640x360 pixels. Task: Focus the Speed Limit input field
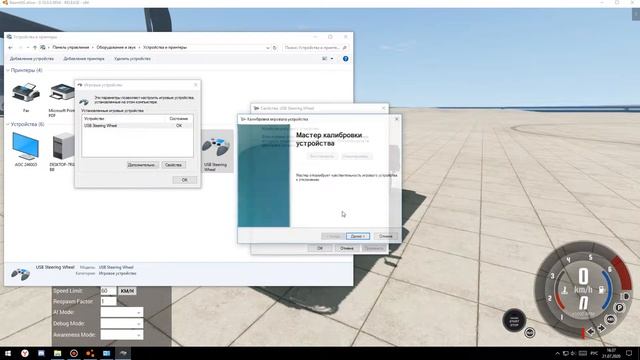(108, 291)
